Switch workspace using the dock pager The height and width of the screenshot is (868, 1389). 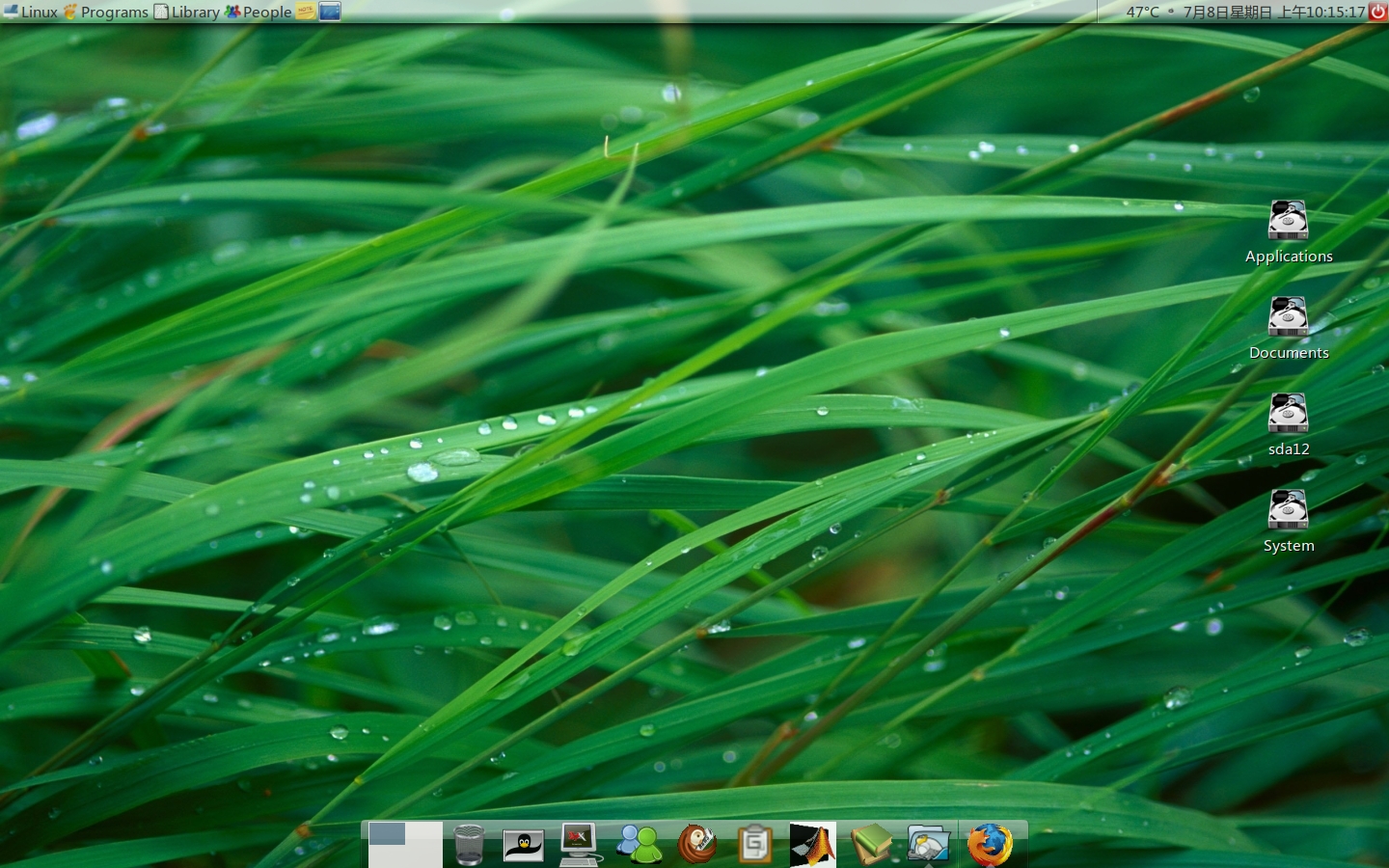pyautogui.click(x=405, y=845)
